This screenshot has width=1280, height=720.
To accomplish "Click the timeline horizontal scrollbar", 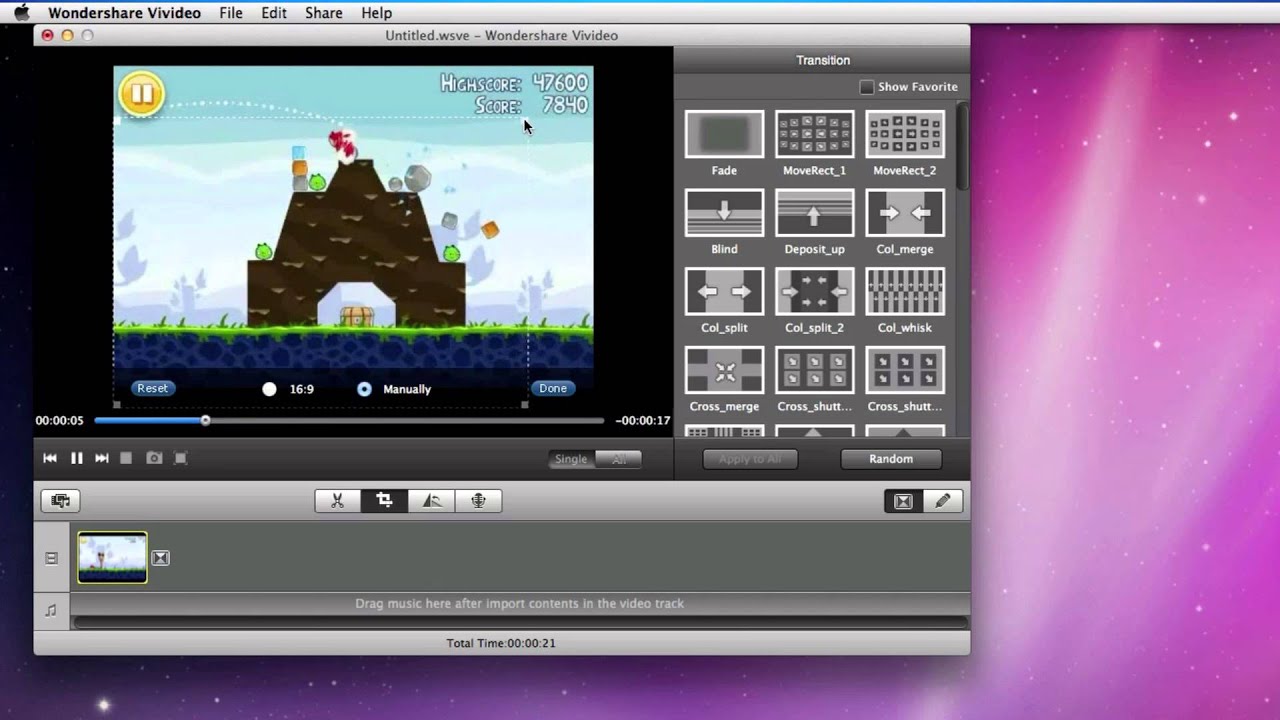I will (x=520, y=623).
